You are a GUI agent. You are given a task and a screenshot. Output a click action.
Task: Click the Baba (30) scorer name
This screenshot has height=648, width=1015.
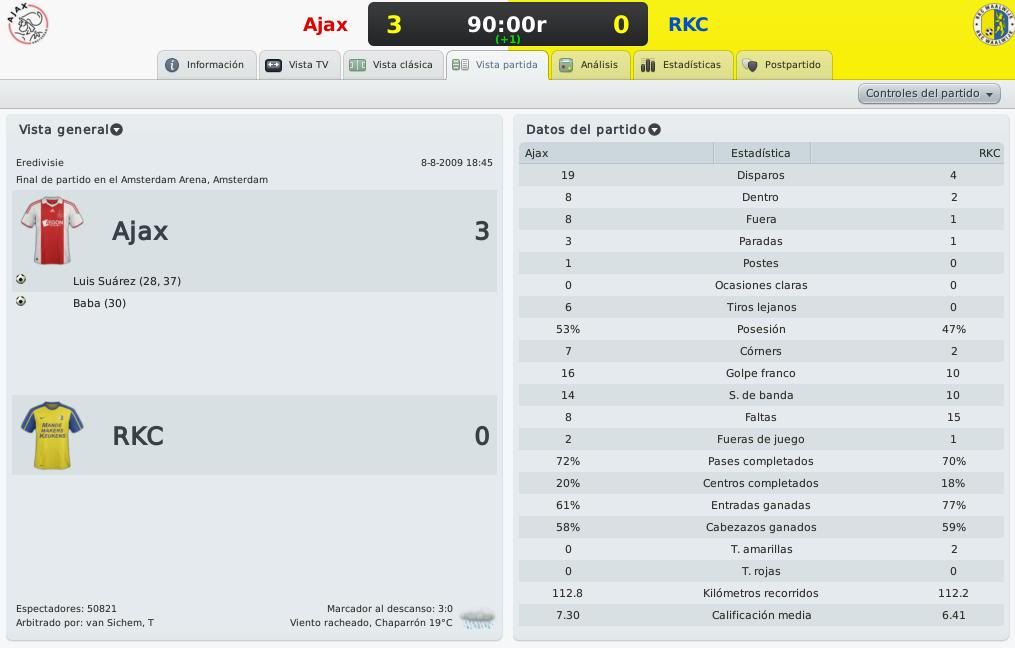point(100,304)
